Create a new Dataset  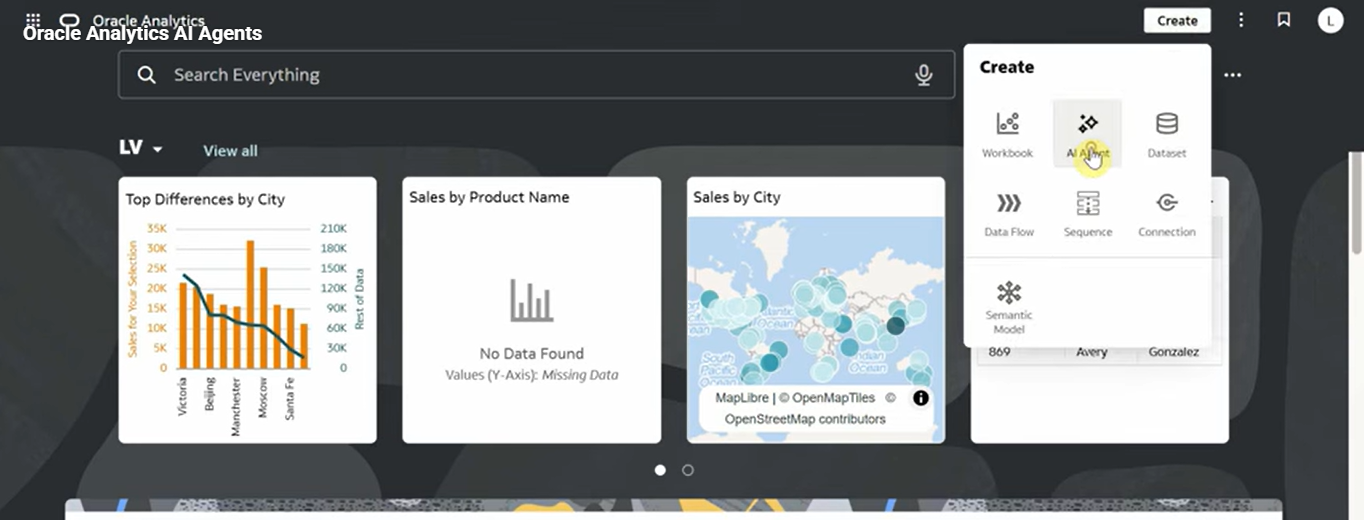1166,134
